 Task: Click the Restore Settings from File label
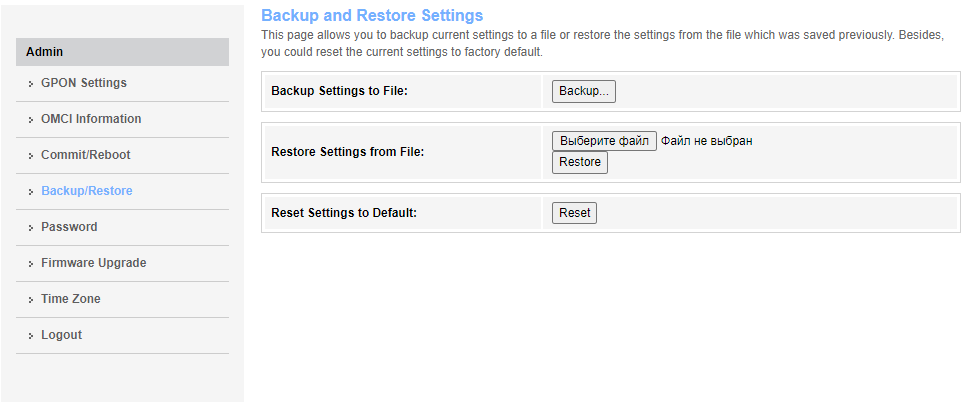348,152
